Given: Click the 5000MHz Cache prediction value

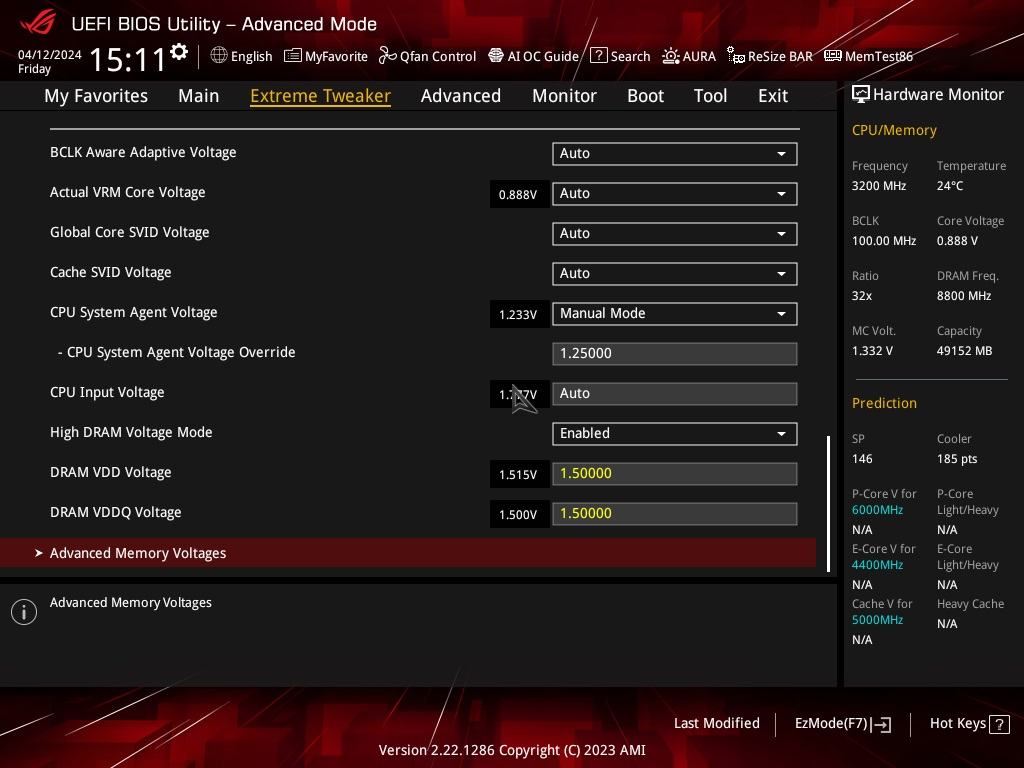Looking at the screenshot, I should pos(878,620).
